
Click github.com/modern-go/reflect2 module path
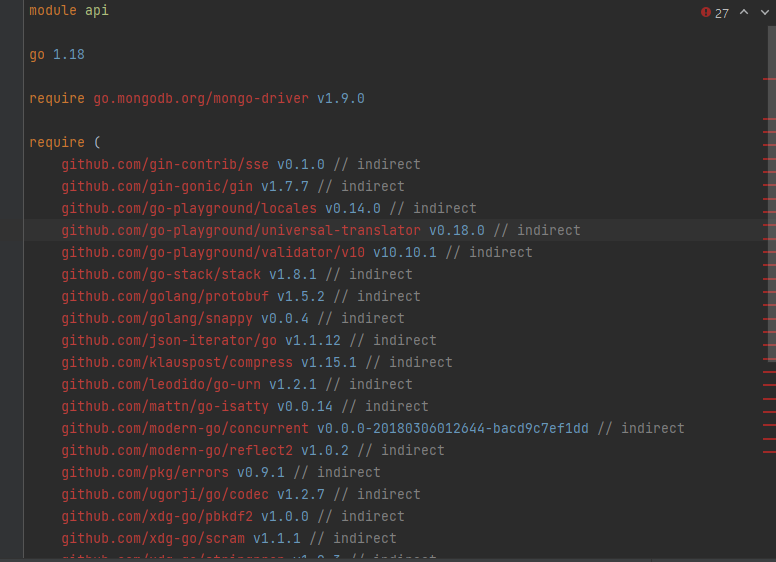pos(177,451)
